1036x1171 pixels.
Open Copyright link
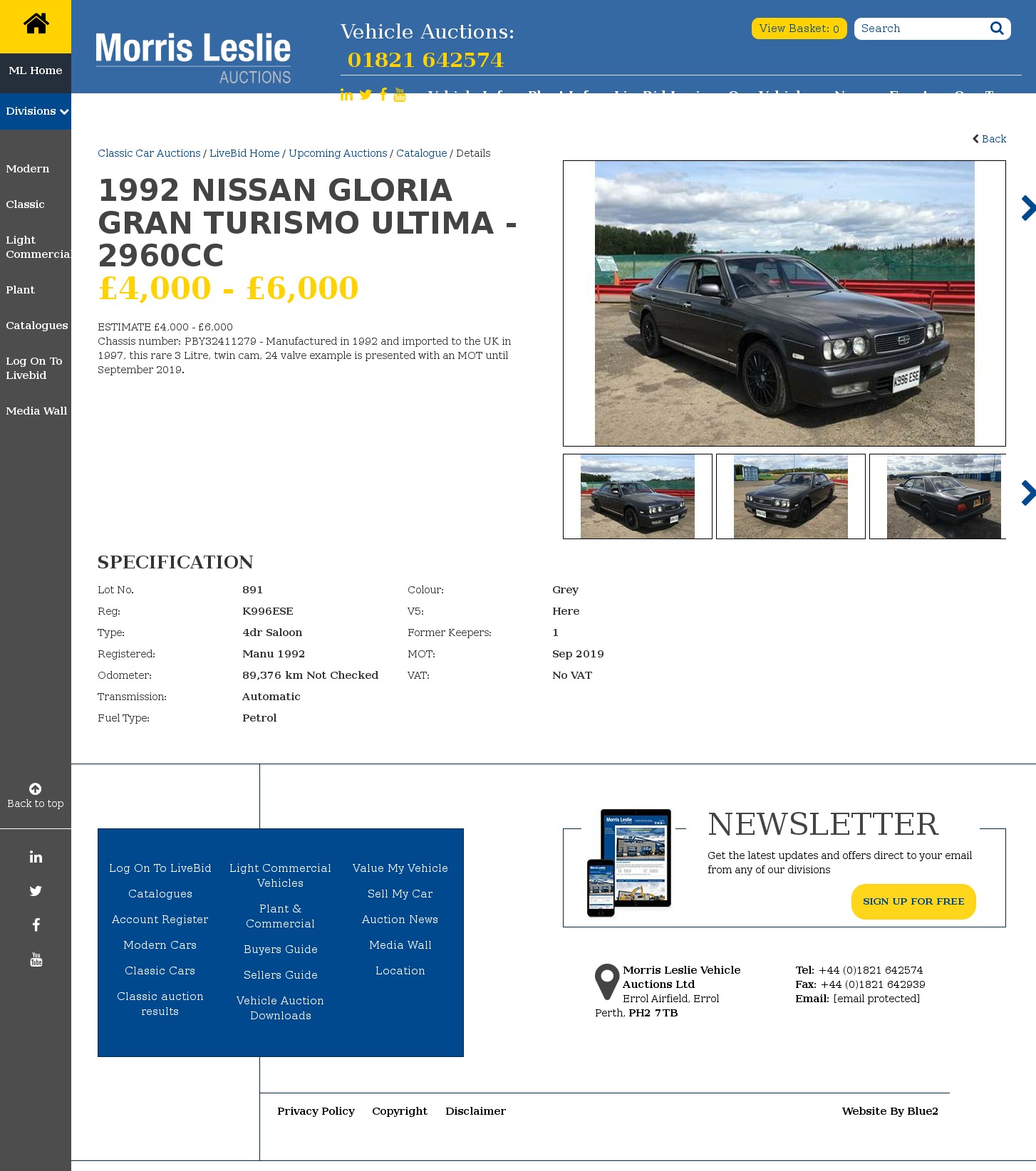point(400,1111)
